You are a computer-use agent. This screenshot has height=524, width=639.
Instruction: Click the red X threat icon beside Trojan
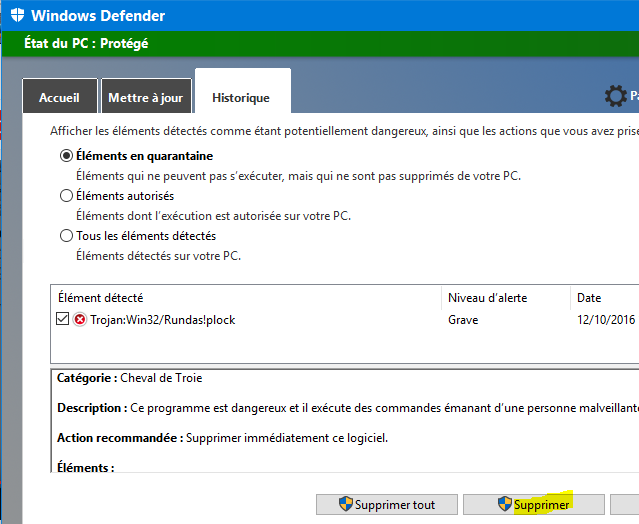(x=80, y=319)
